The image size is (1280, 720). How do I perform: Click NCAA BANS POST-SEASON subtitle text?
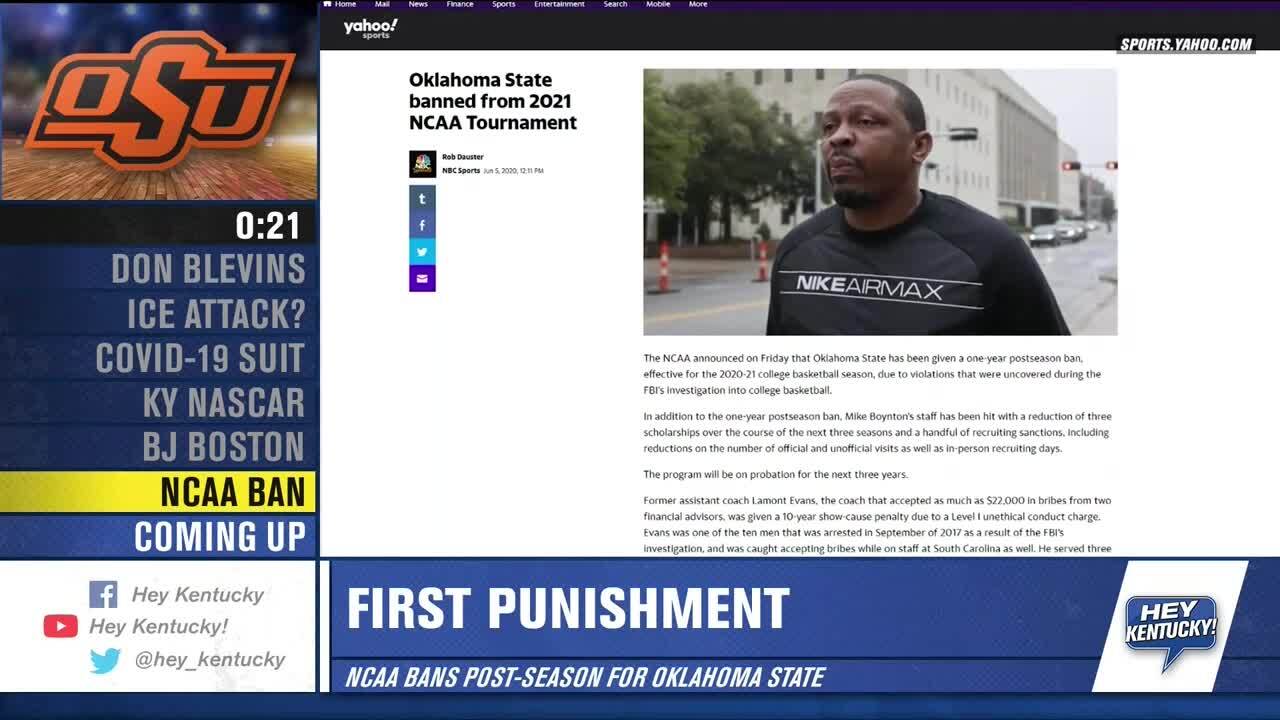pos(585,677)
